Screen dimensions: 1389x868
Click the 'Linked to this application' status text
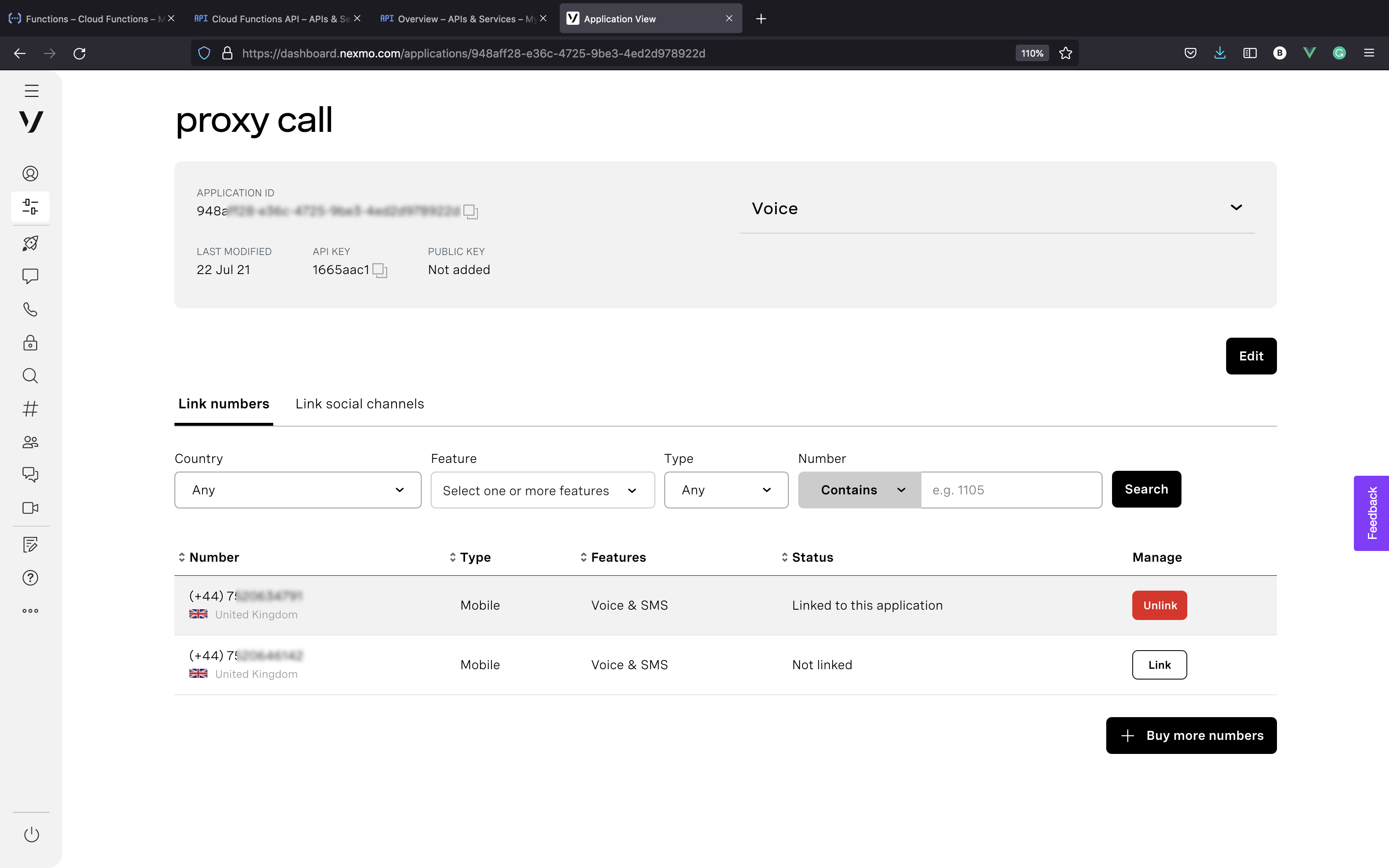click(867, 605)
